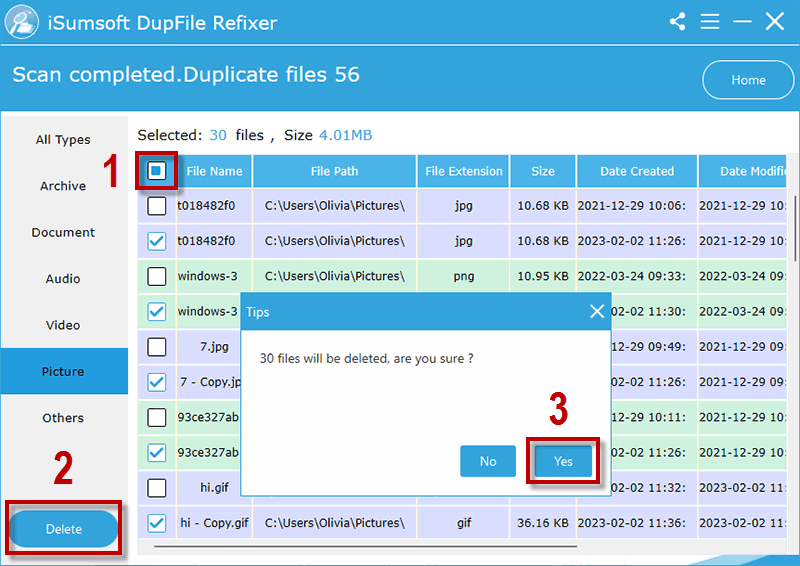Sort by File Extension column header
The width and height of the screenshot is (800, 566).
[463, 171]
